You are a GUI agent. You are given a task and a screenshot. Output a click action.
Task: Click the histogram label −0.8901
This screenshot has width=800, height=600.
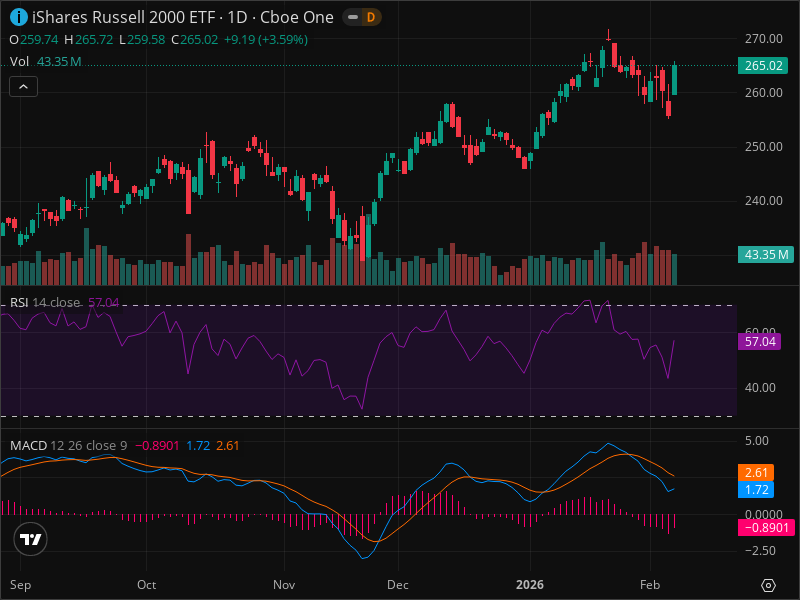[x=766, y=528]
